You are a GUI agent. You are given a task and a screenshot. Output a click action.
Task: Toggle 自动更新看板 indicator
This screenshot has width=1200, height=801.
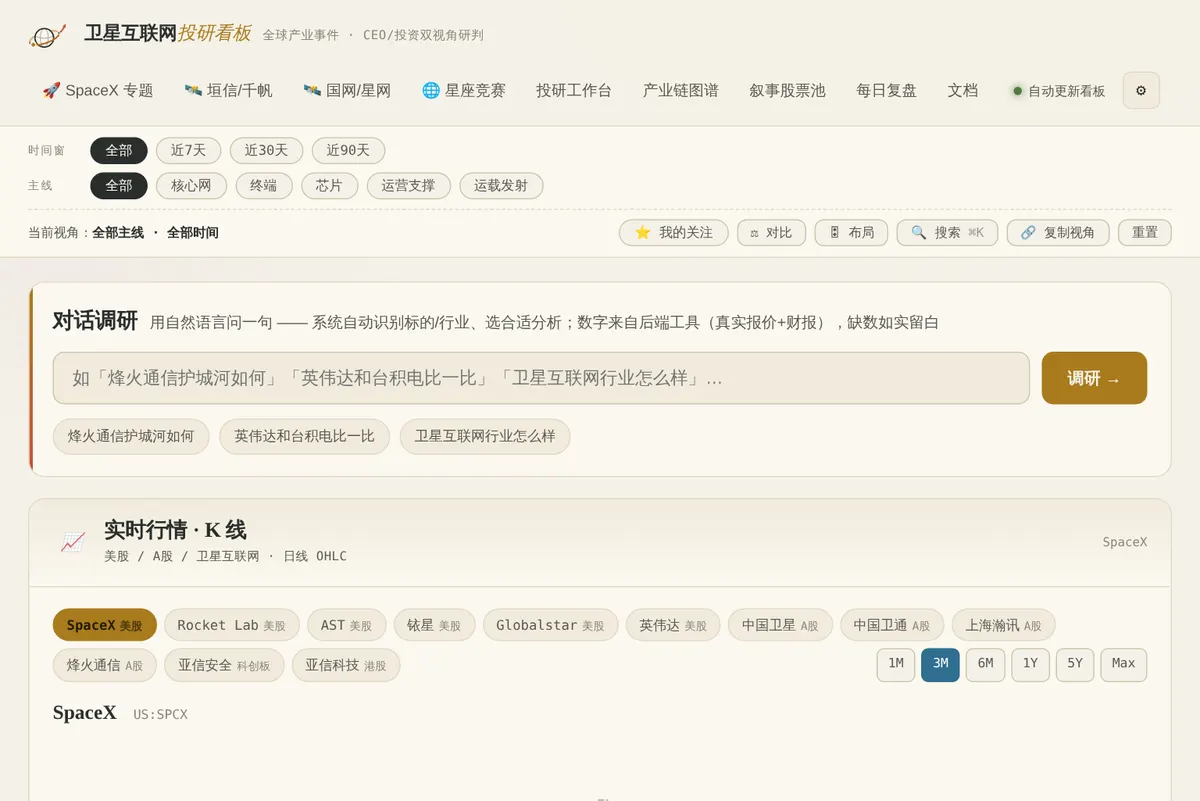[1059, 91]
